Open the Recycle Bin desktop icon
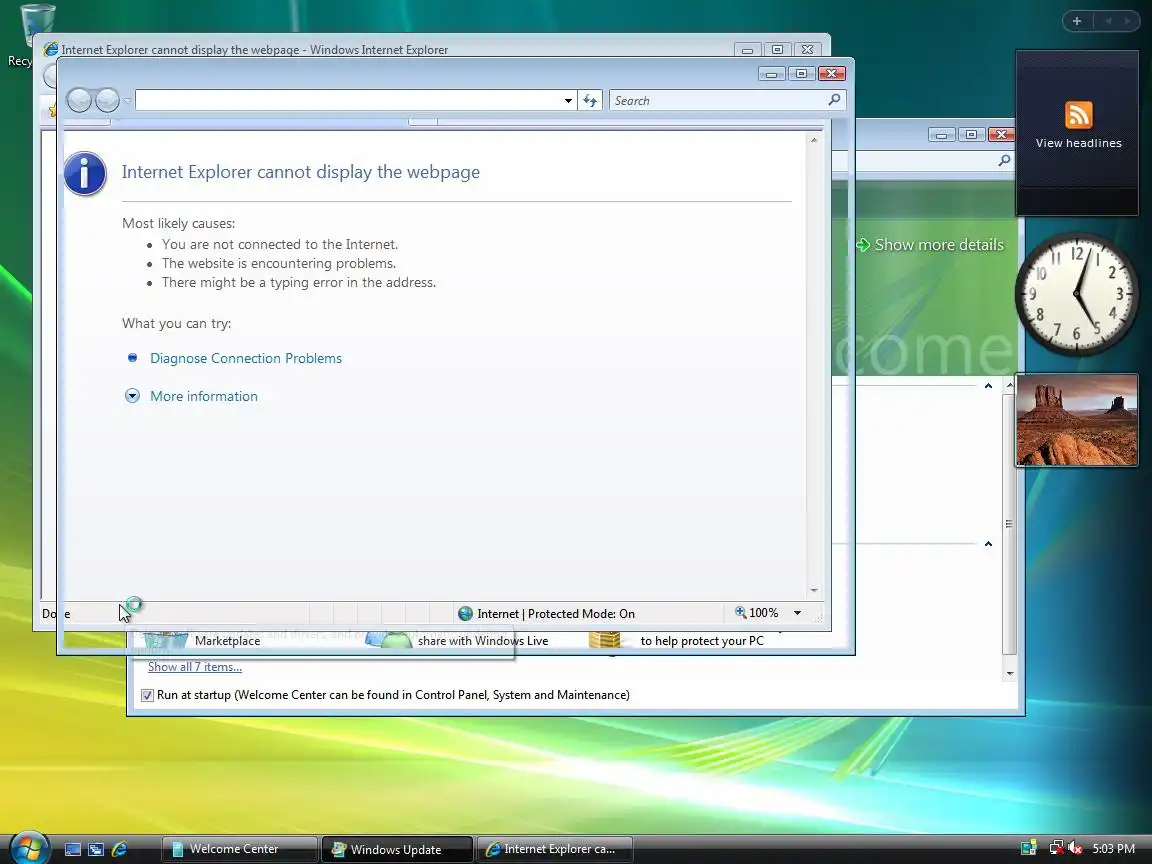This screenshot has height=864, width=1152. point(35,26)
